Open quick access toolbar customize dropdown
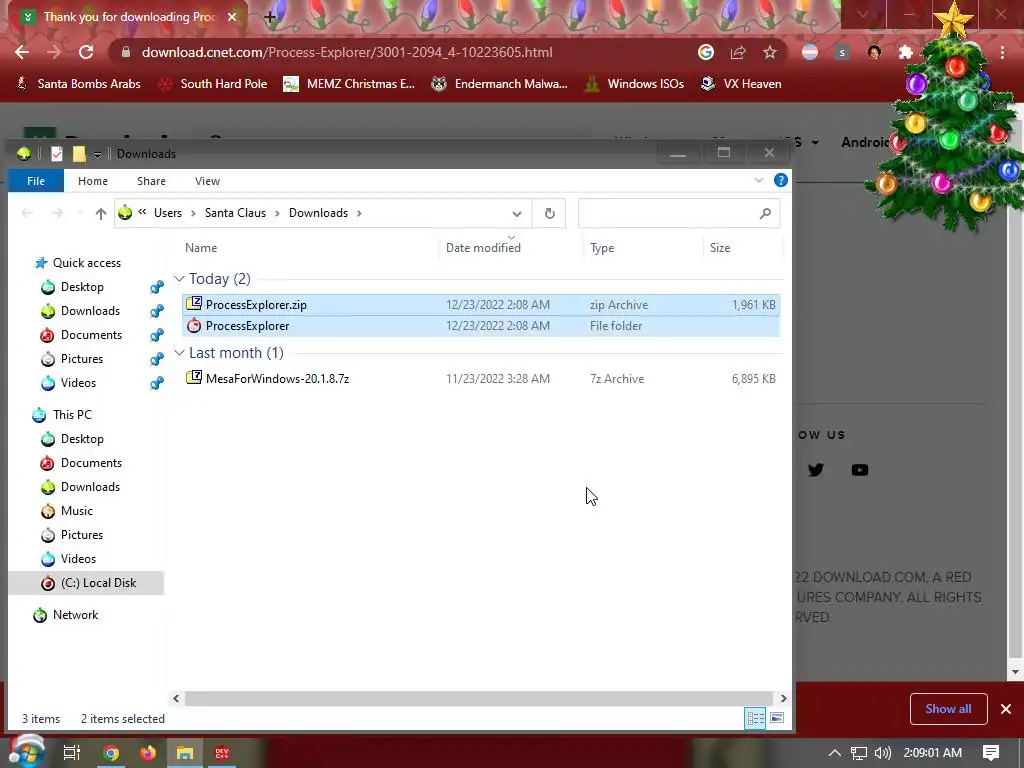This screenshot has height=768, width=1024. 97,154
